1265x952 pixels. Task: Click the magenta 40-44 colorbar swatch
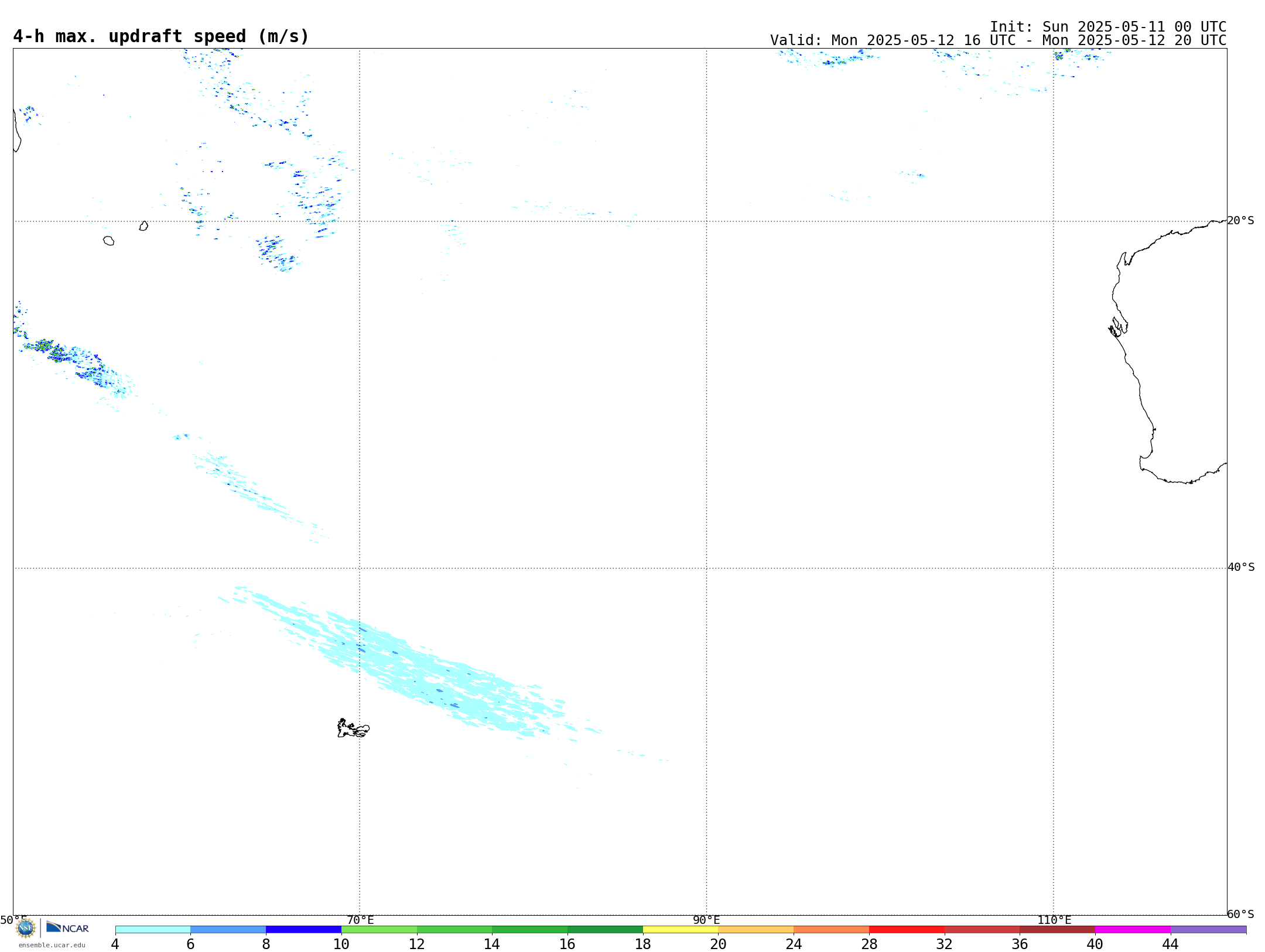[1133, 929]
